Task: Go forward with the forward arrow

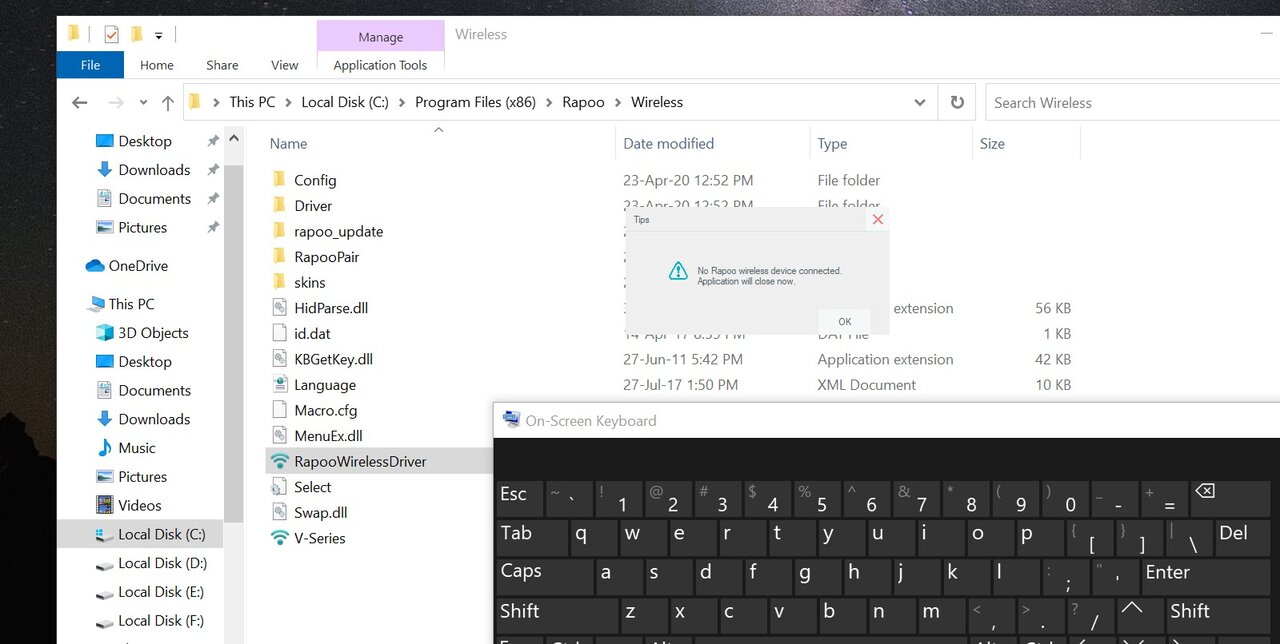Action: [115, 102]
